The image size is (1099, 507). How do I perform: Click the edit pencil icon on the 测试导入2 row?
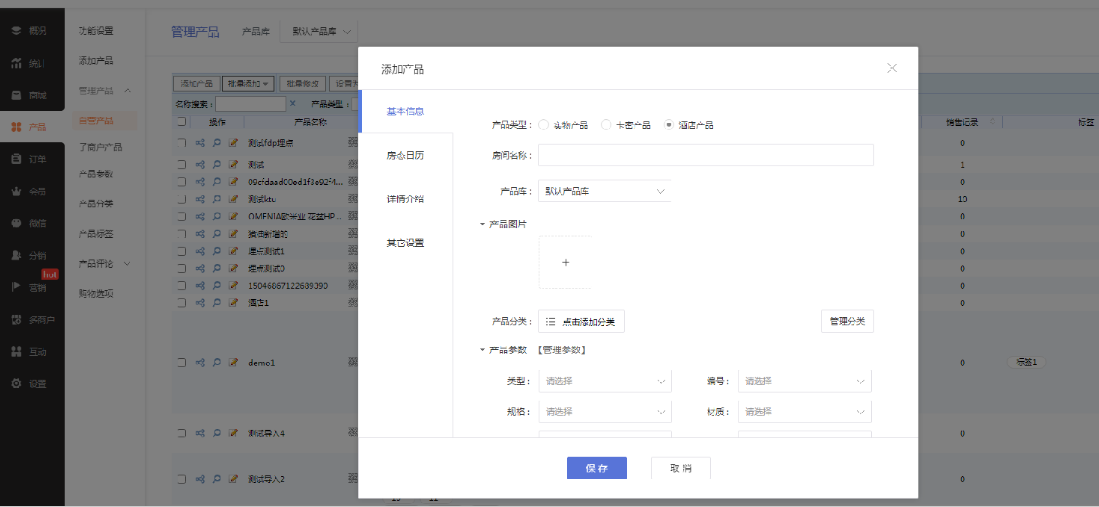(233, 479)
